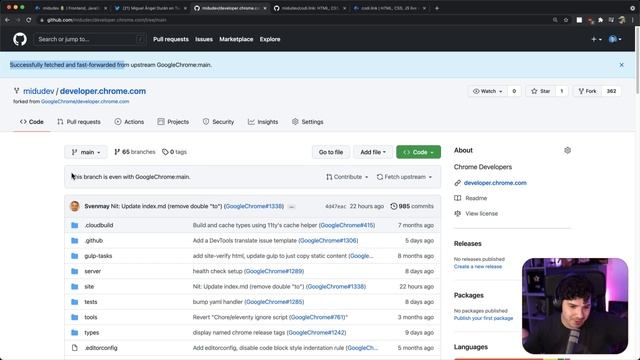The height and width of the screenshot is (360, 640).
Task: Switch to the Actions tab
Action: (x=129, y=122)
